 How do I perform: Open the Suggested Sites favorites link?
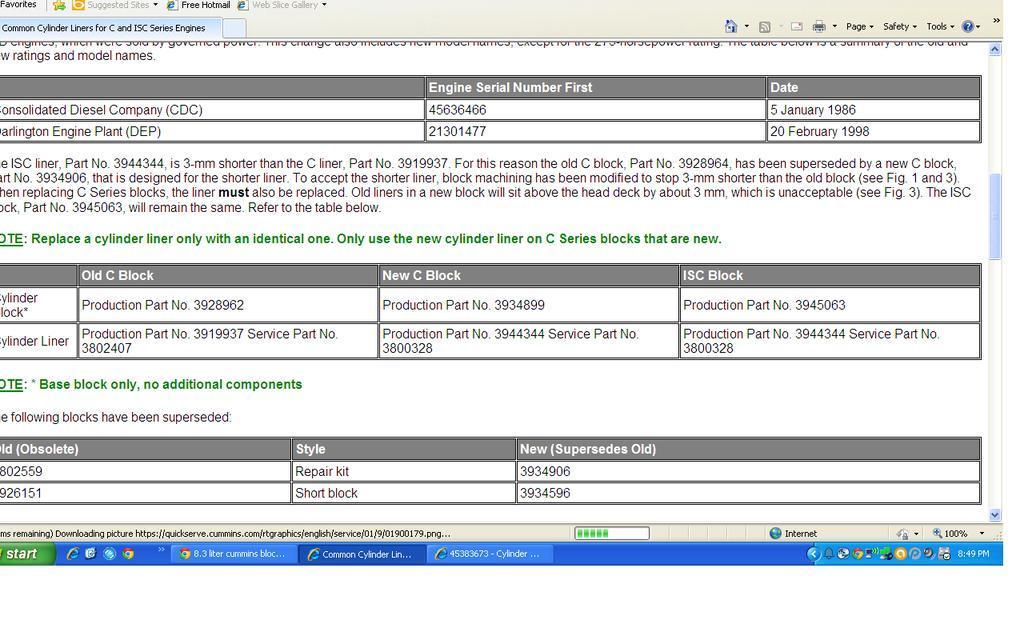115,5
